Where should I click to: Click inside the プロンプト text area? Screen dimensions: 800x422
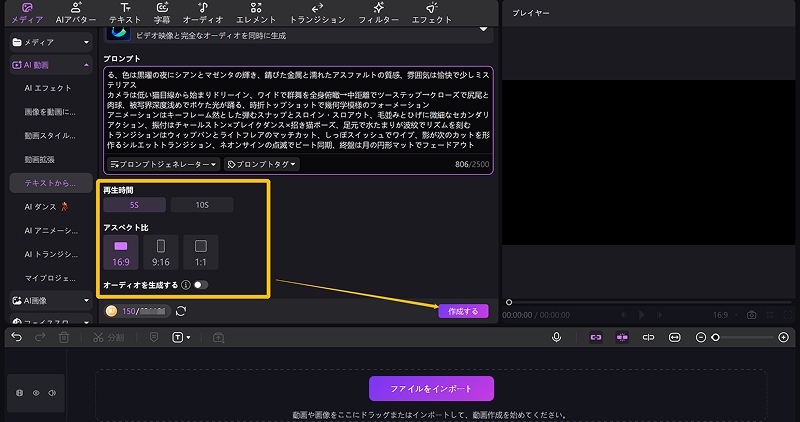pyautogui.click(x=298, y=110)
